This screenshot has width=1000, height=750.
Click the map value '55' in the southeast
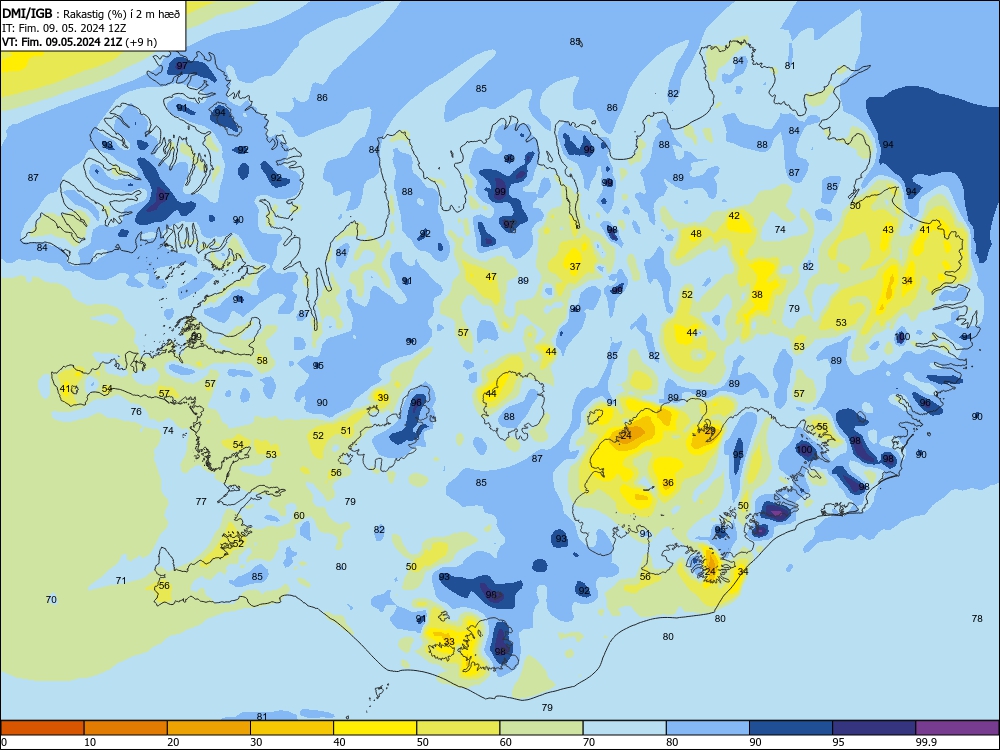[x=822, y=427]
